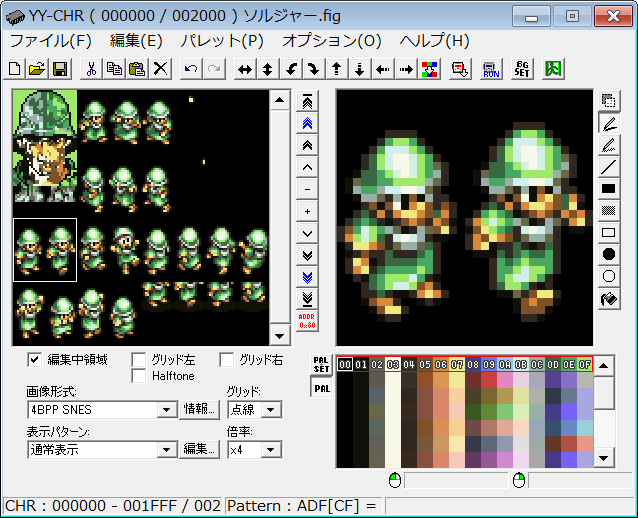The image size is (638, 518).
Task: Select the large soldier portrait tile
Action: [x=45, y=146]
